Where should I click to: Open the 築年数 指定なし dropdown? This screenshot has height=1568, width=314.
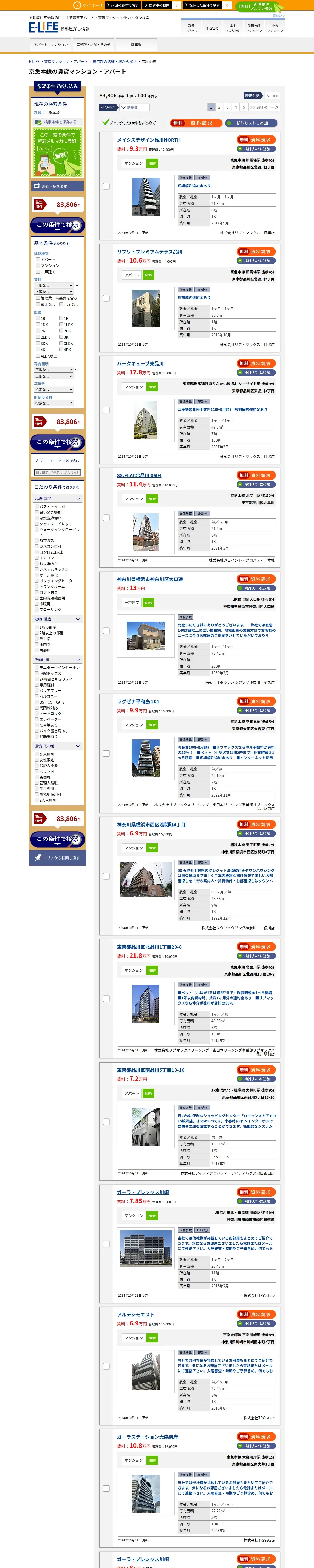click(54, 390)
